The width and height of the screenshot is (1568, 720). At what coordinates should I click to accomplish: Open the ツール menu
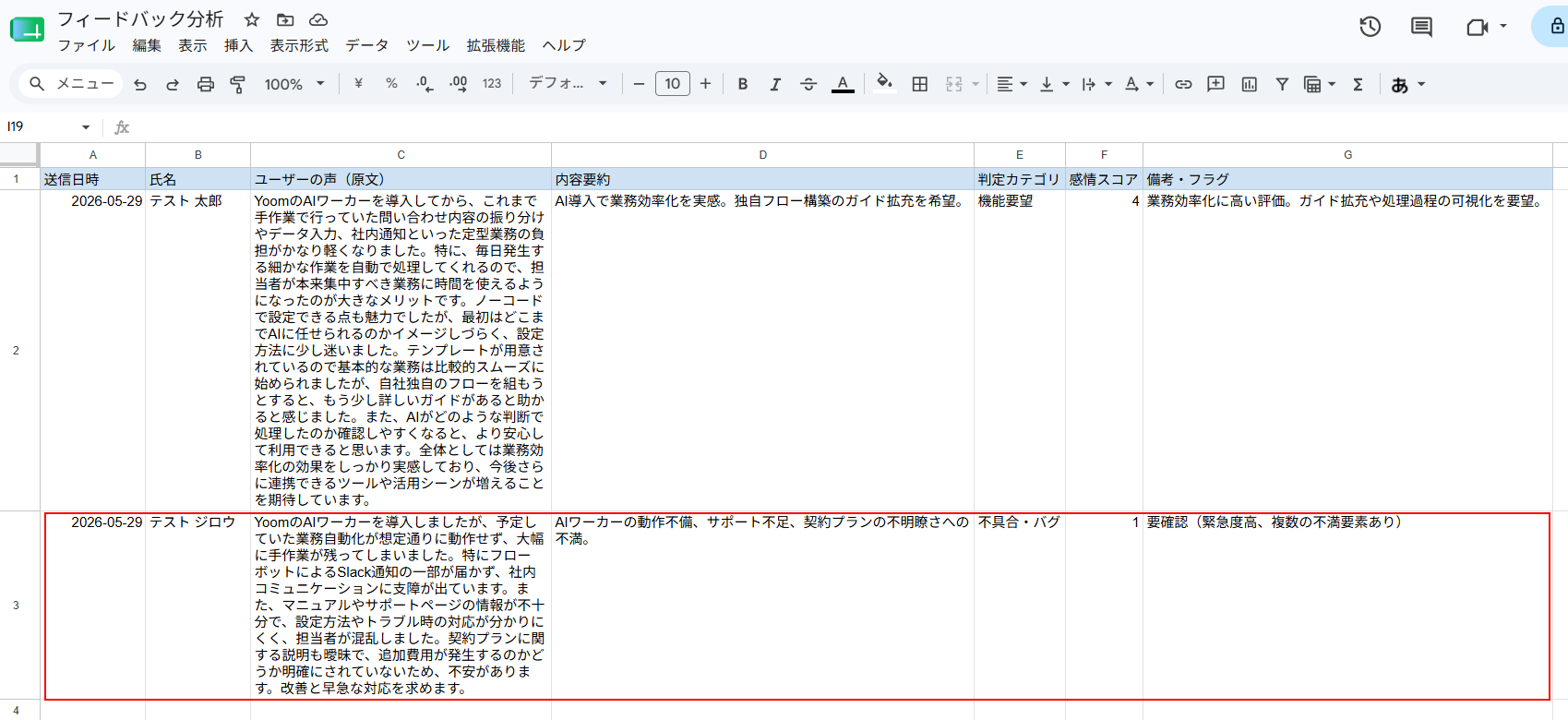(x=428, y=45)
